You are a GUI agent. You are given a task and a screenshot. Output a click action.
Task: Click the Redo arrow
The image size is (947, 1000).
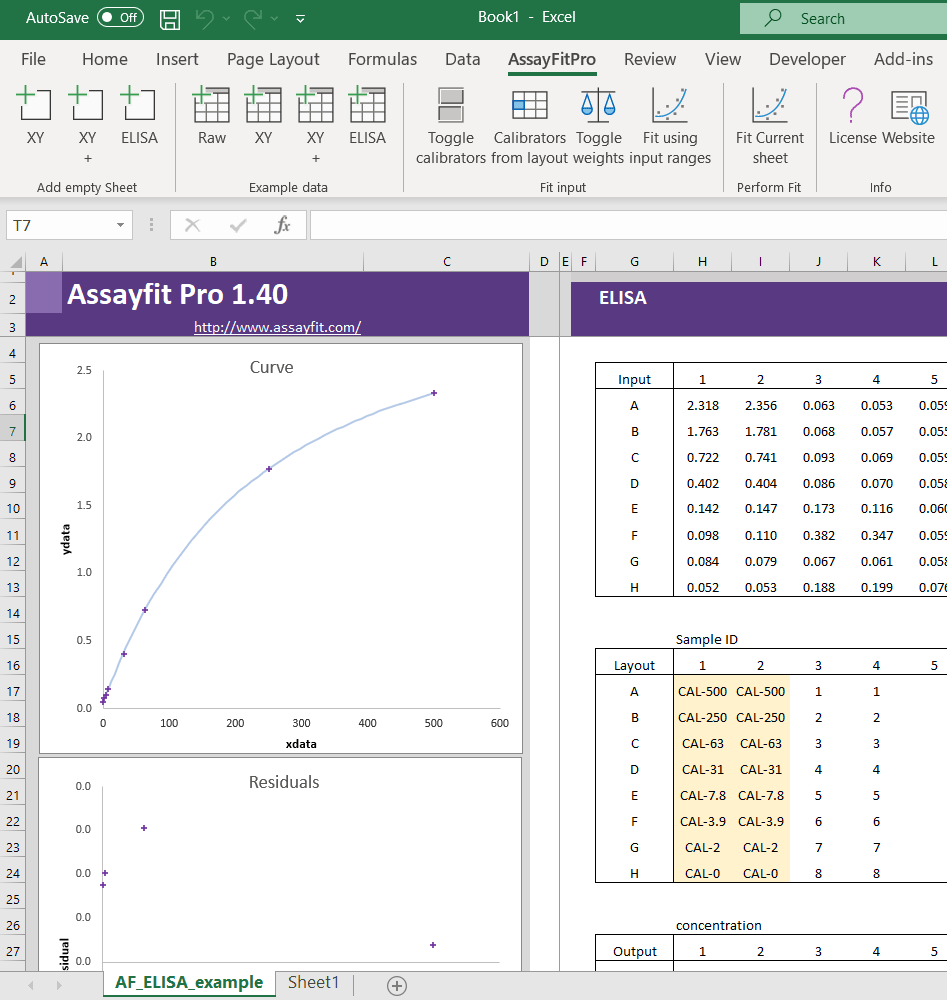click(x=253, y=18)
